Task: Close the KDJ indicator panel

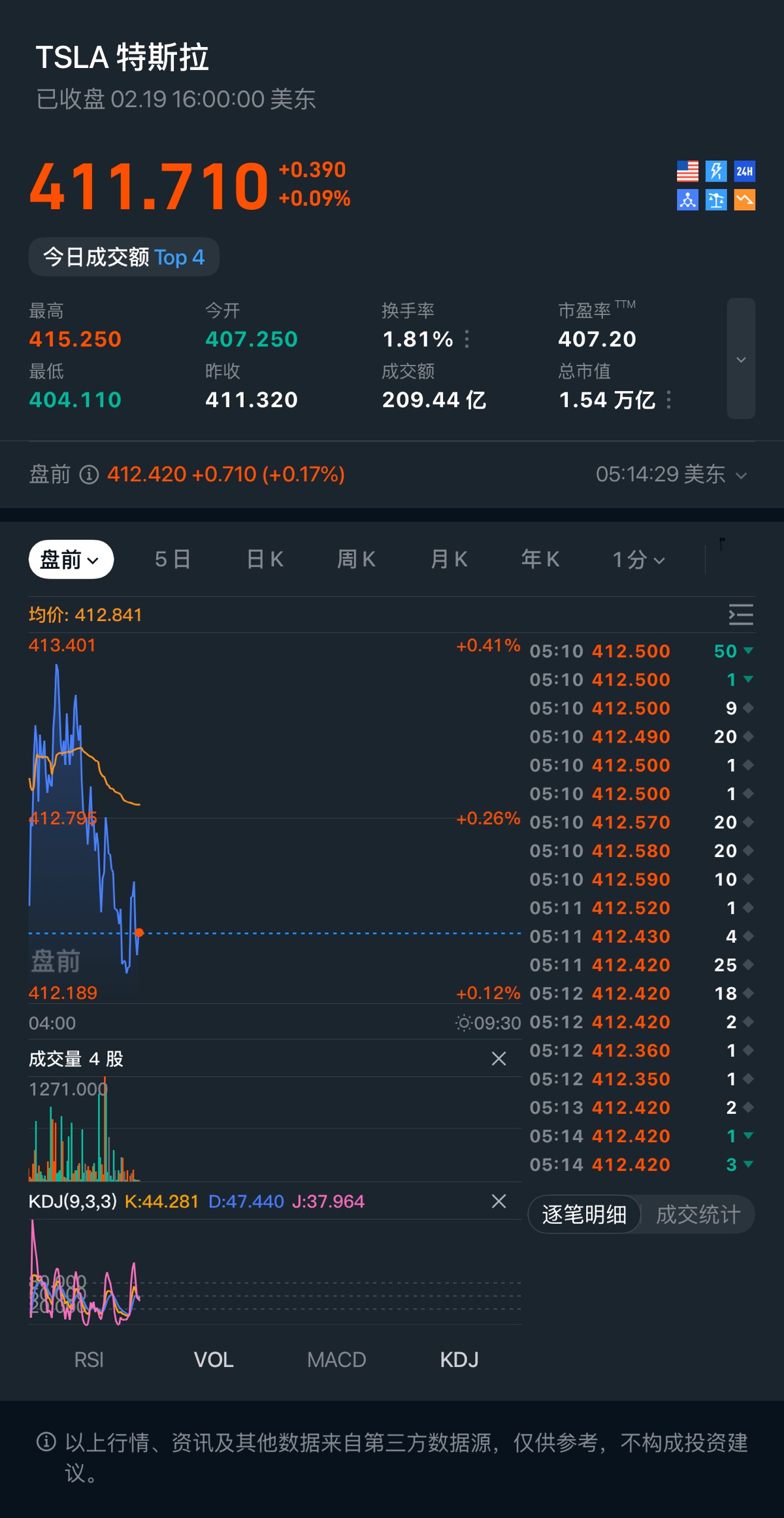Action: [498, 1202]
